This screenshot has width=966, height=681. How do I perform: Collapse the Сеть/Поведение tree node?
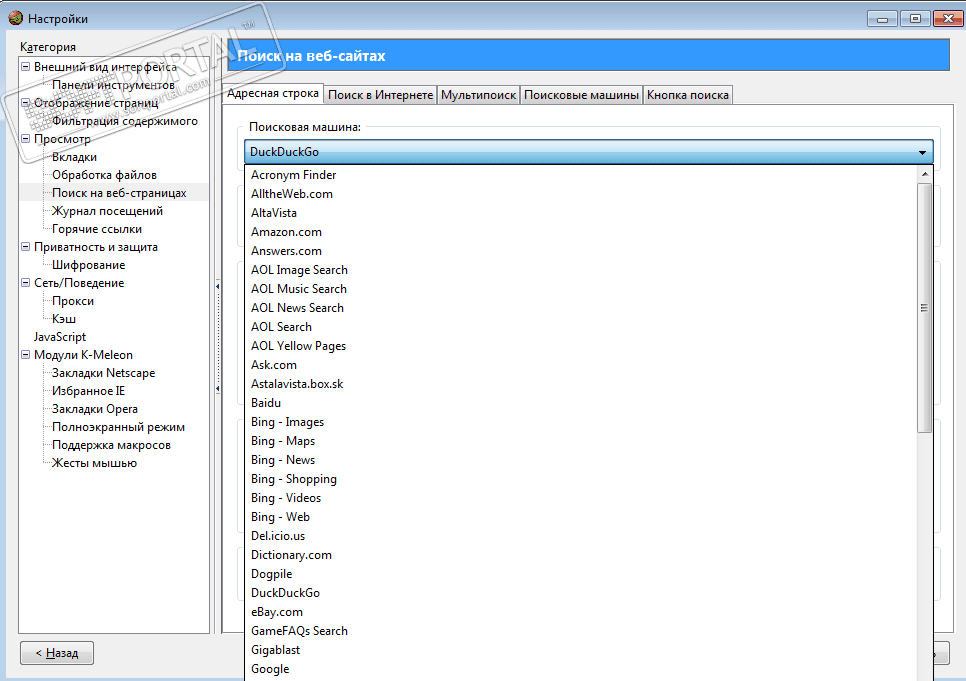(25, 283)
